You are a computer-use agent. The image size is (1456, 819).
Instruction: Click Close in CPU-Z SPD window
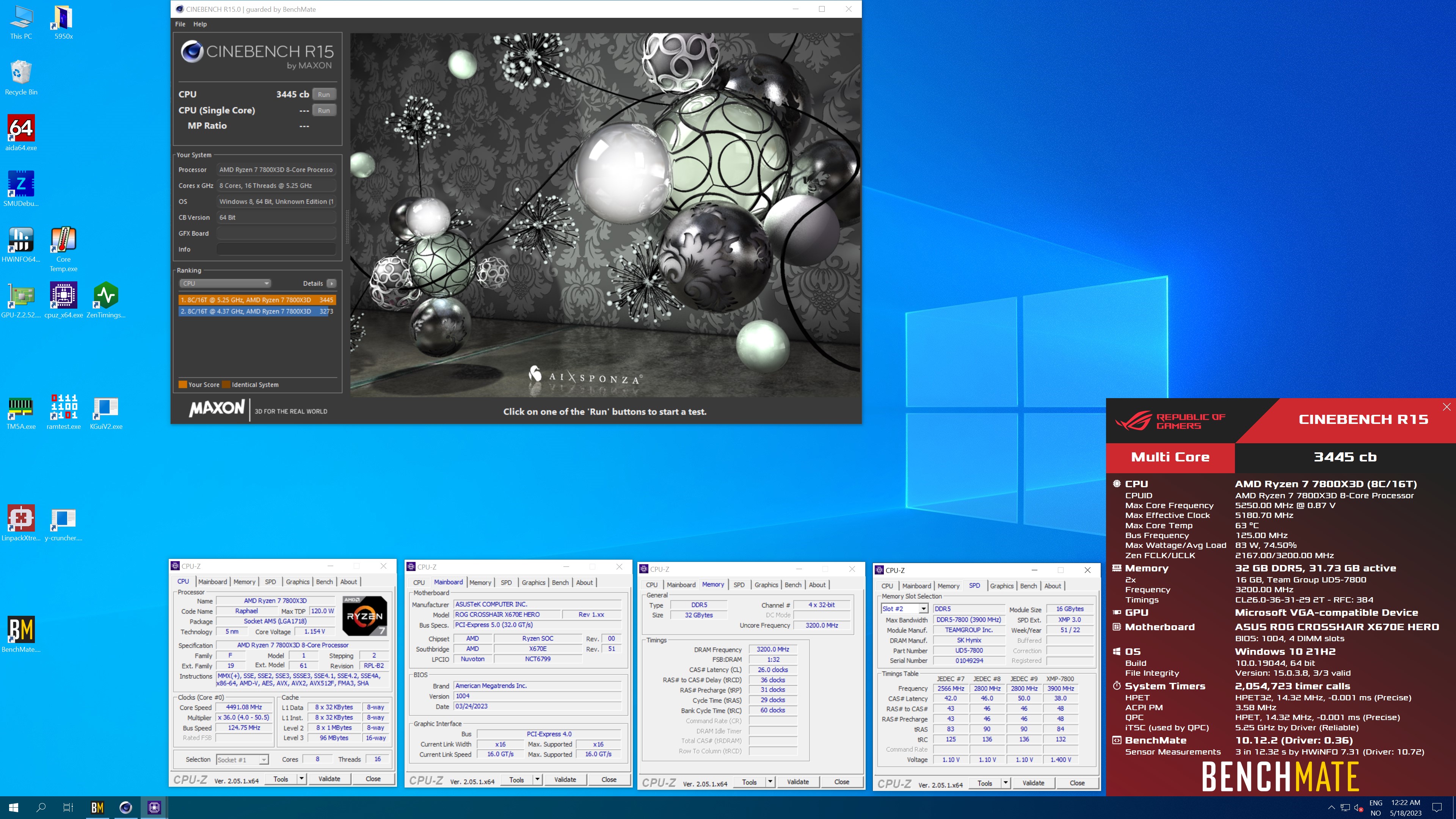(1077, 783)
